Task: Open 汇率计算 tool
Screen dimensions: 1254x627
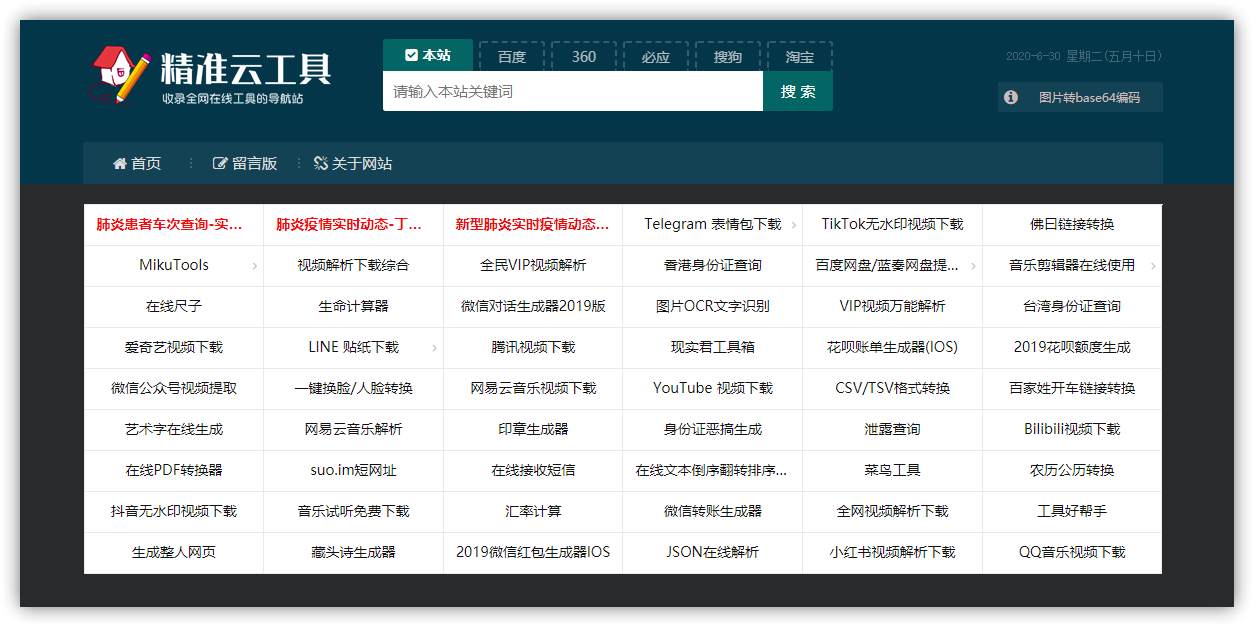Action: [533, 512]
